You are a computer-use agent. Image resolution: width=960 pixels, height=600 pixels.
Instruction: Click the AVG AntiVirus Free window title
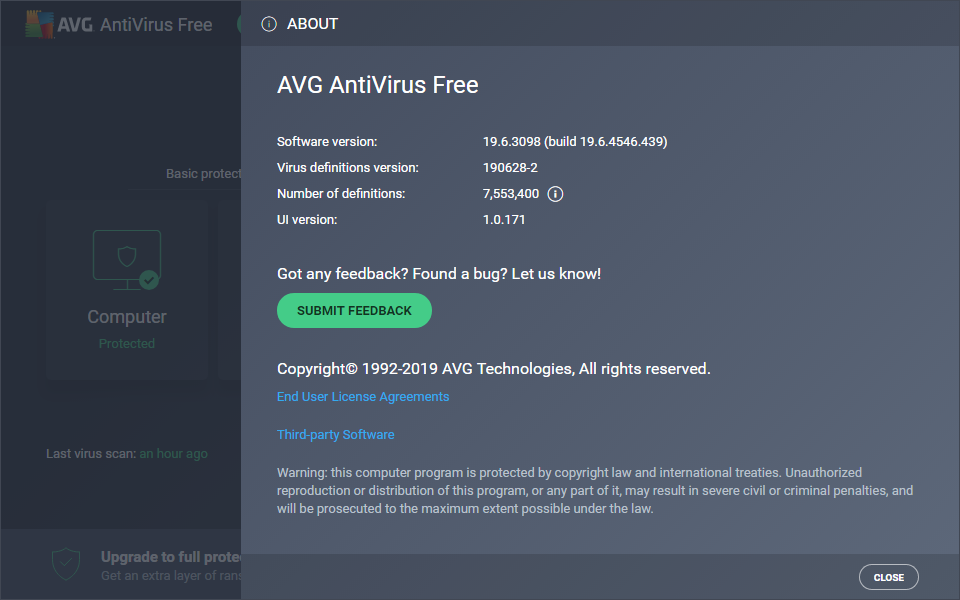click(155, 25)
